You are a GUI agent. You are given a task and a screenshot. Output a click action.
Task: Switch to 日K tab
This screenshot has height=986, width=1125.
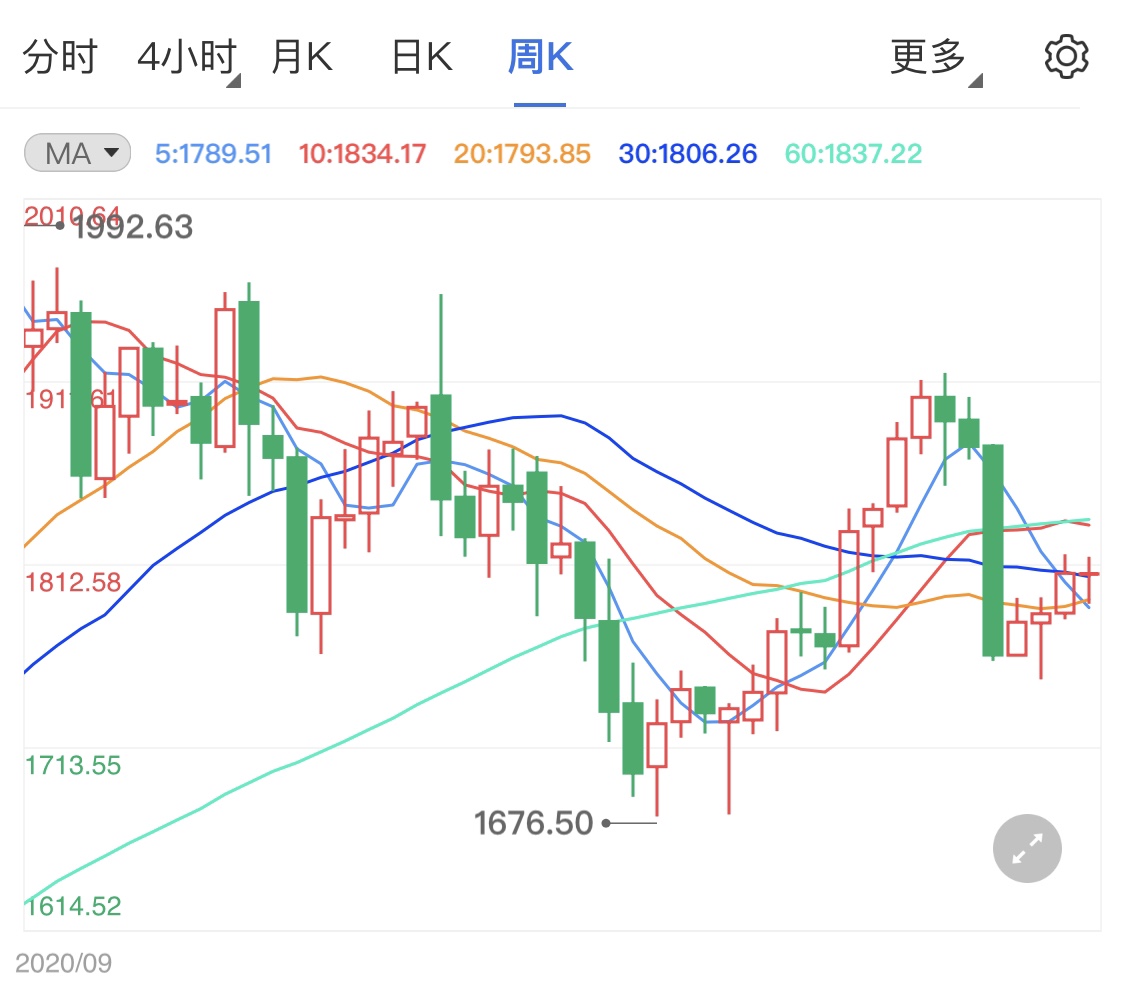(422, 57)
